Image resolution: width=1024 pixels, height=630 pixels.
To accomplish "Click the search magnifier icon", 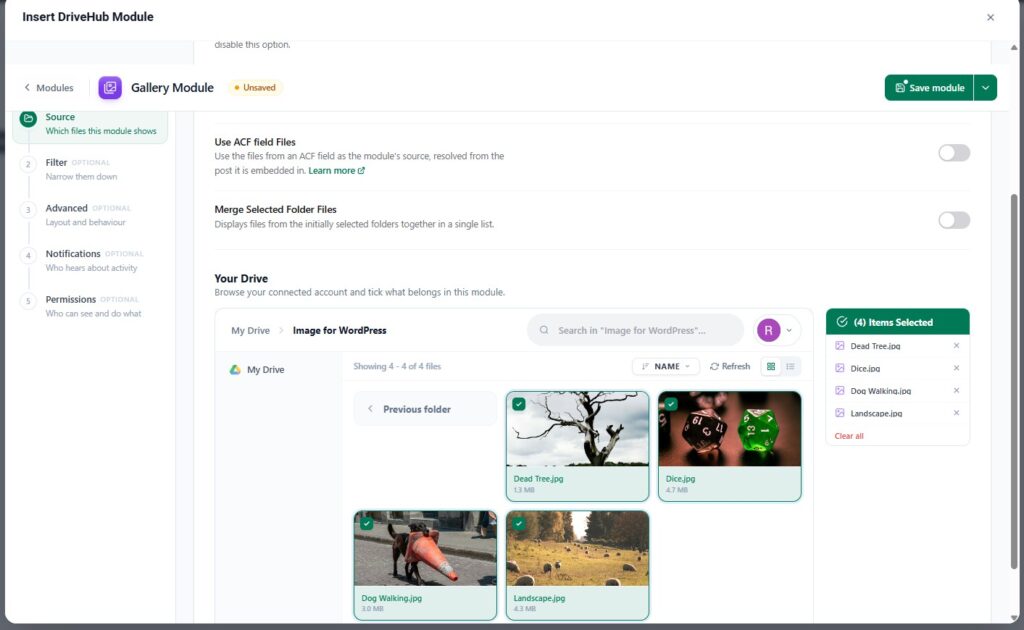I will [x=544, y=330].
